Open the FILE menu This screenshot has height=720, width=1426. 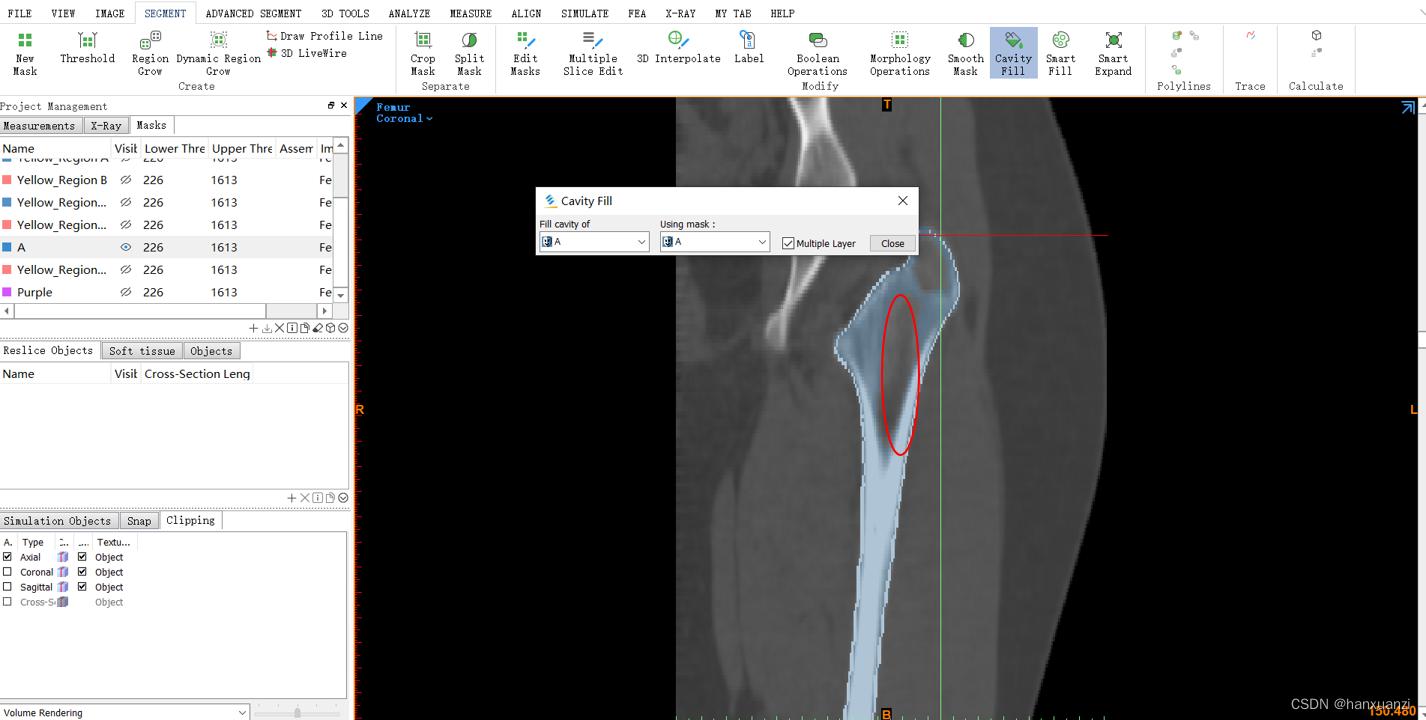(x=19, y=13)
